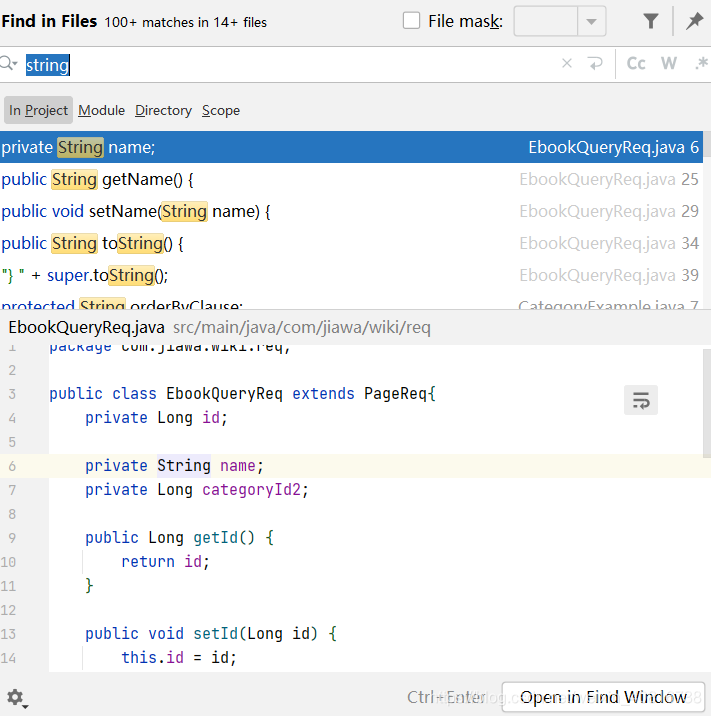Screen dimensions: 711x716
Task: Toggle Regex (.*) search option
Action: point(701,63)
